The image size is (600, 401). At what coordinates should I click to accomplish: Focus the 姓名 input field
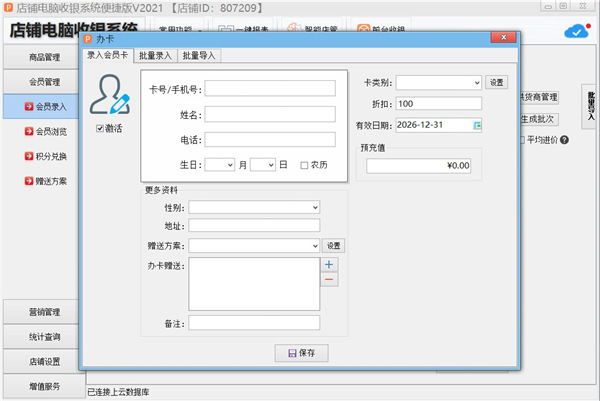270,114
